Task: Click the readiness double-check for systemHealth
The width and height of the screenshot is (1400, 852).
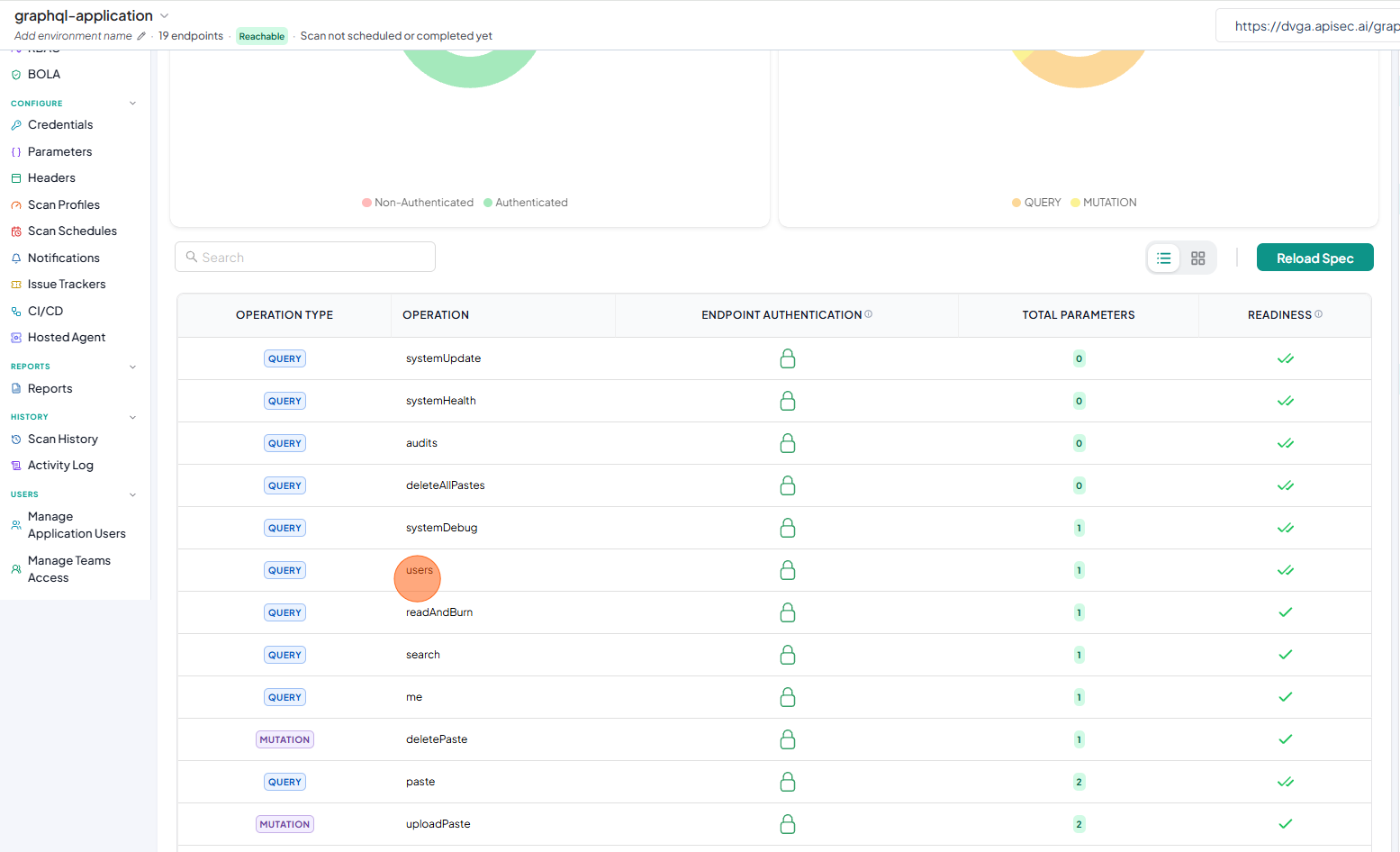Action: 1286,401
